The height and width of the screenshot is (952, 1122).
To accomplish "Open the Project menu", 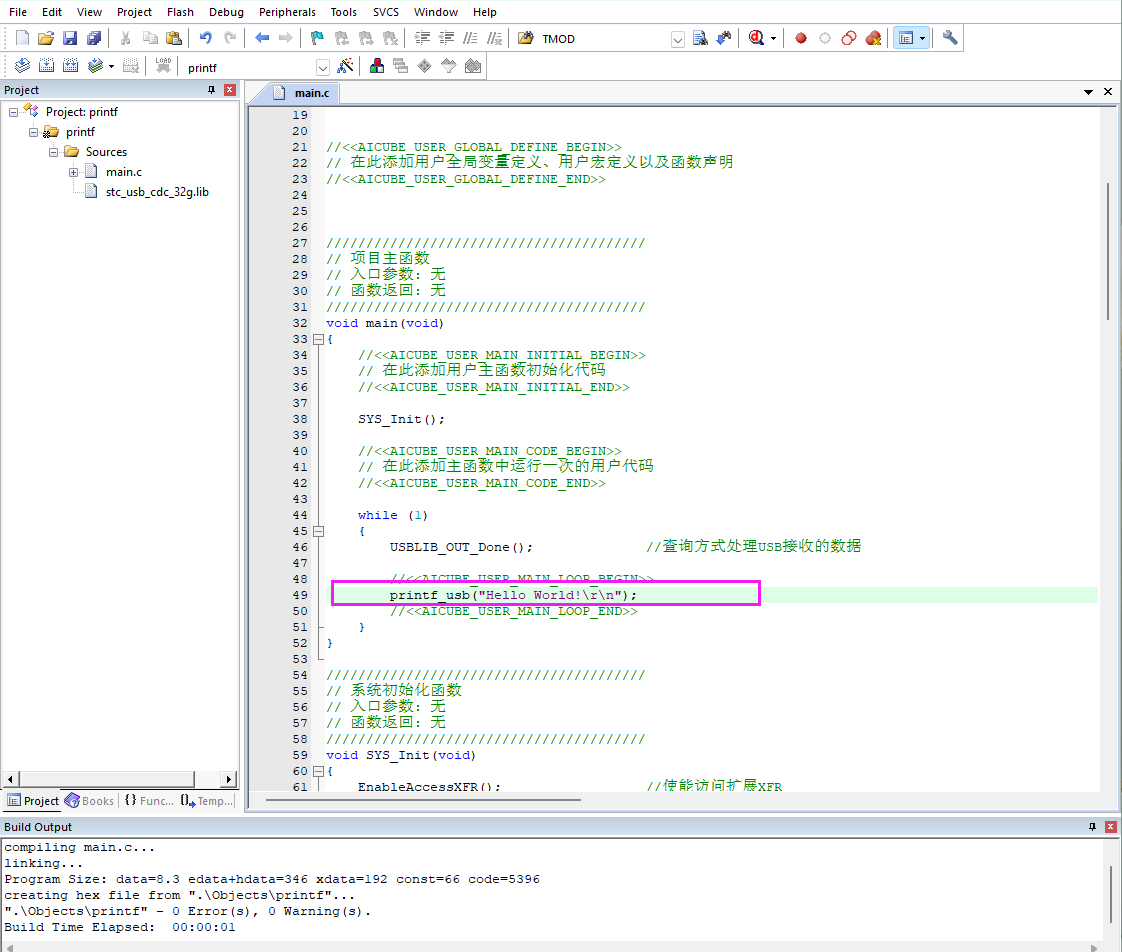I will pyautogui.click(x=135, y=12).
